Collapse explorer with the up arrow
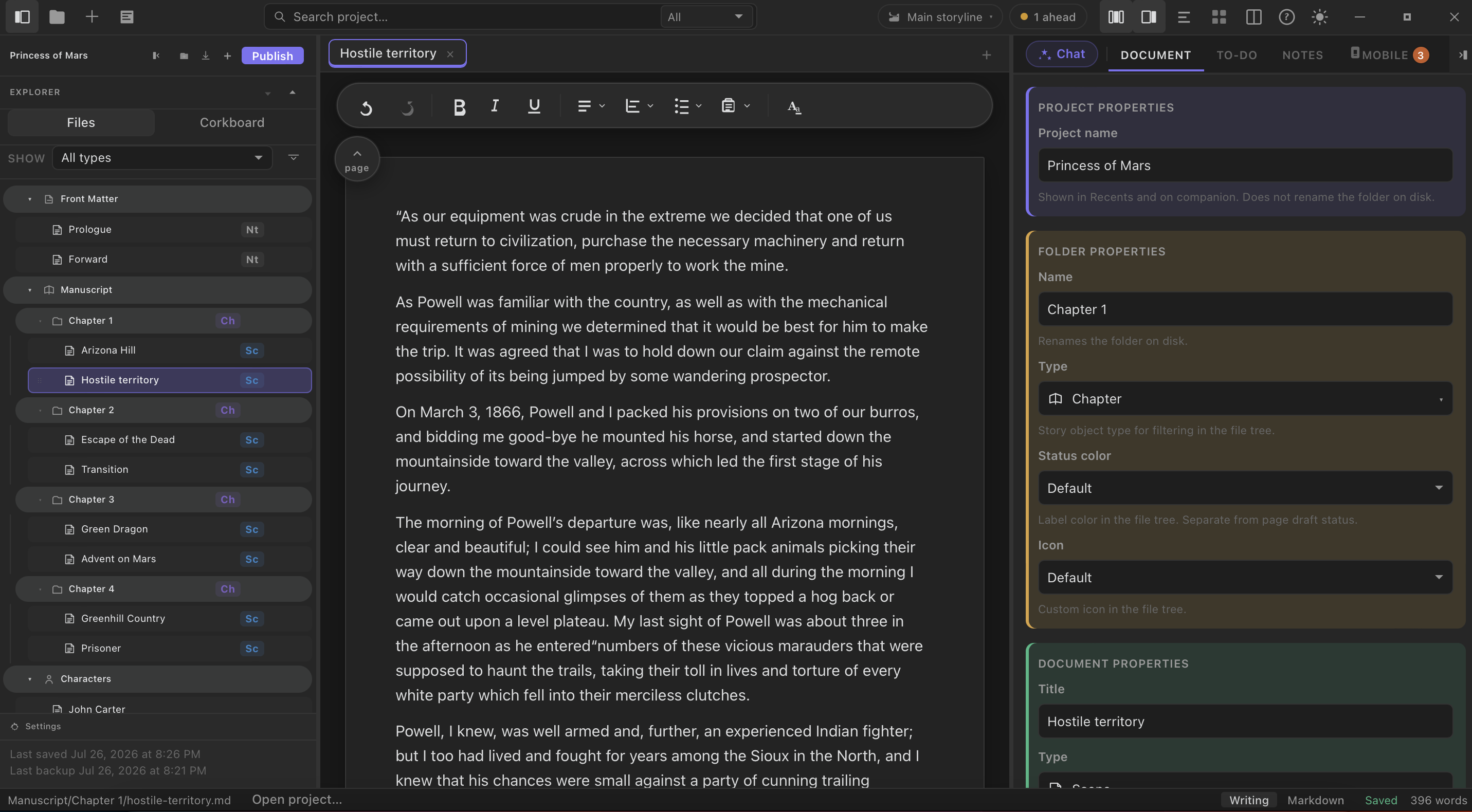Viewport: 1472px width, 812px height. pyautogui.click(x=293, y=93)
